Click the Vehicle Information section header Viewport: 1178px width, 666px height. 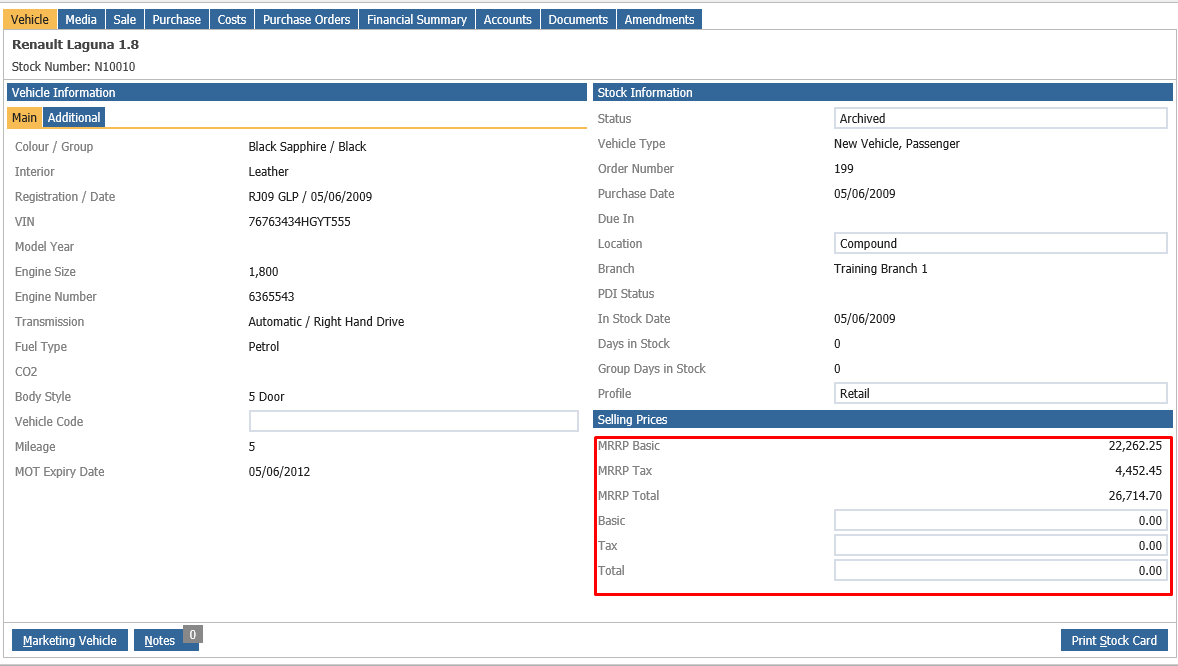click(x=297, y=92)
